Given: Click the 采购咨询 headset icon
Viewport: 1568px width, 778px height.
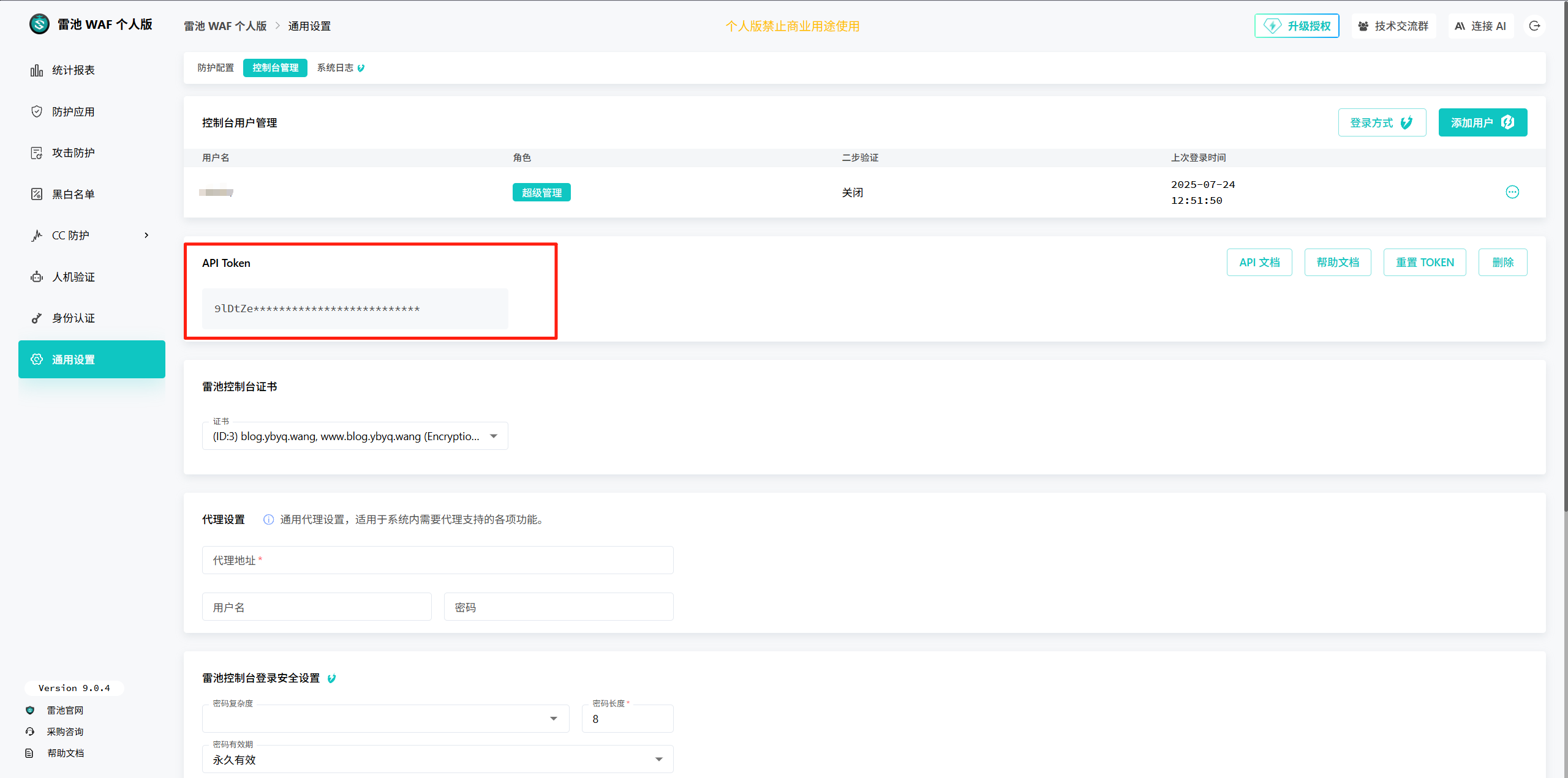Looking at the screenshot, I should [30, 731].
